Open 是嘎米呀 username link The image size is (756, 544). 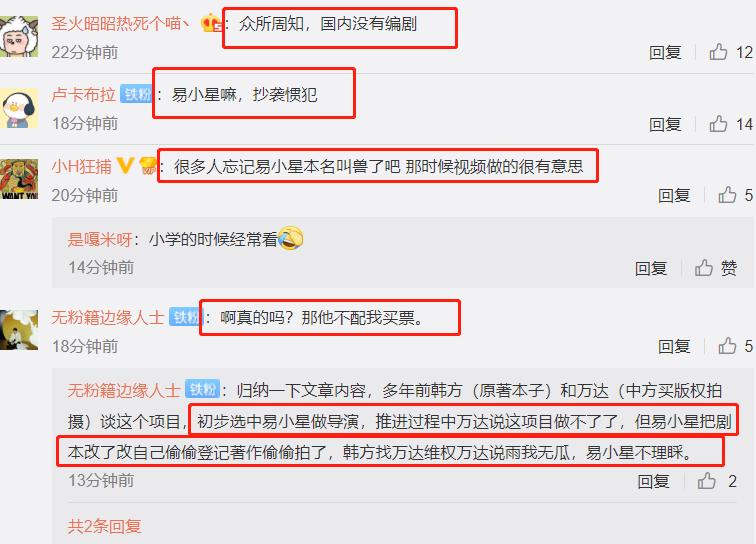click(100, 239)
